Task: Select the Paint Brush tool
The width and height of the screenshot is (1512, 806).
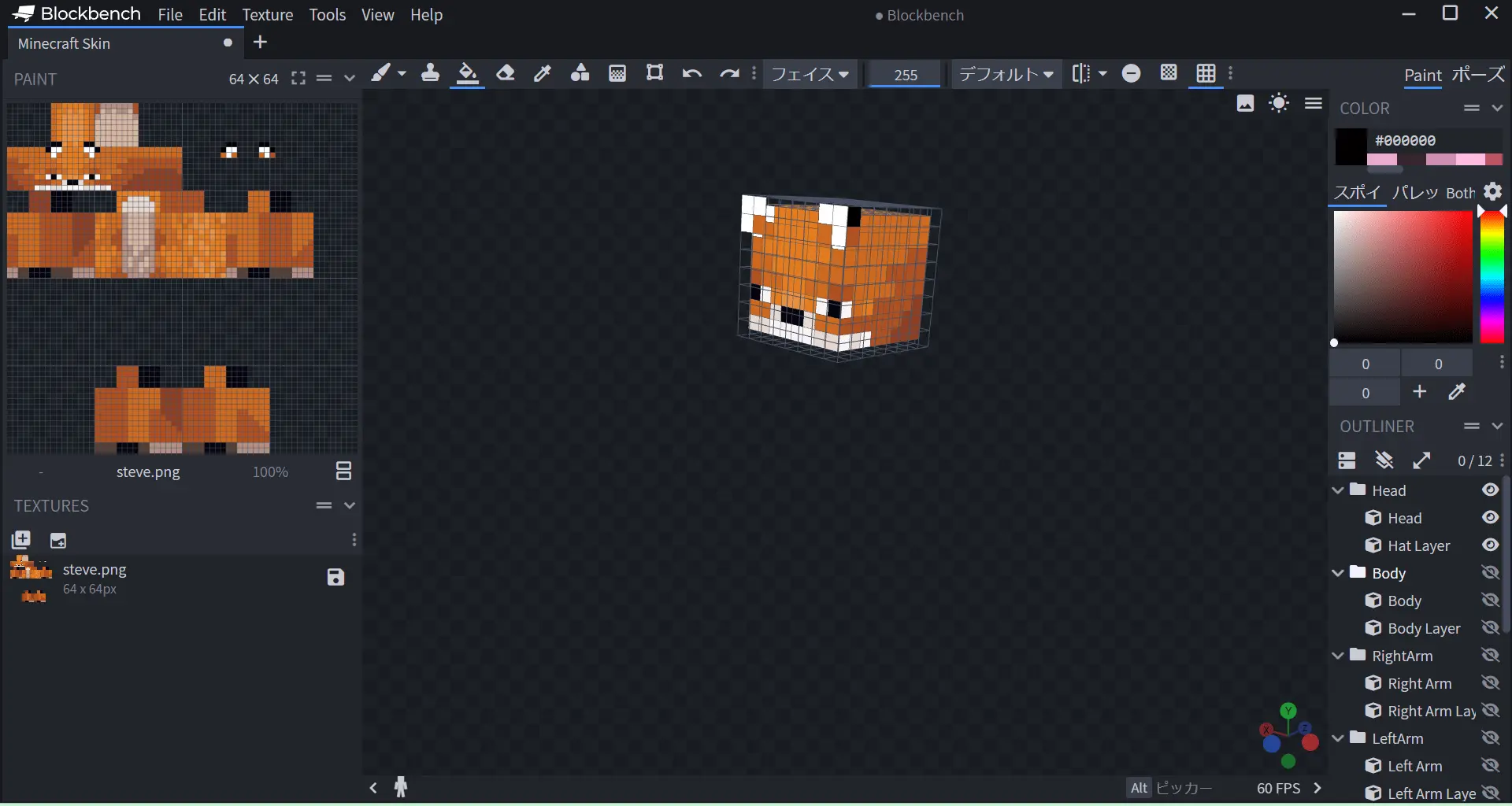Action: pyautogui.click(x=381, y=74)
